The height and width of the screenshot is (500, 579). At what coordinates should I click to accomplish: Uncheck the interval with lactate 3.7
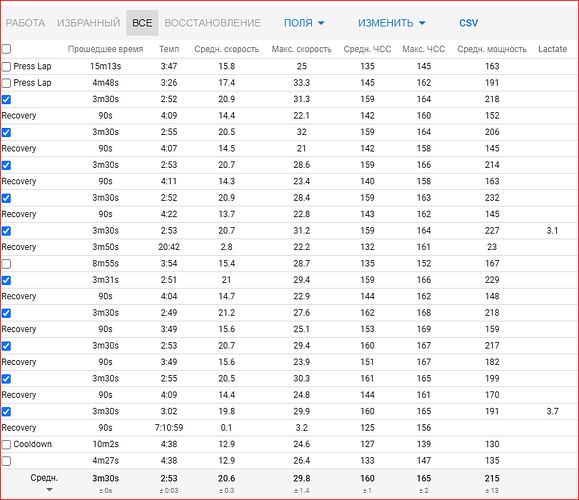pos(6,411)
